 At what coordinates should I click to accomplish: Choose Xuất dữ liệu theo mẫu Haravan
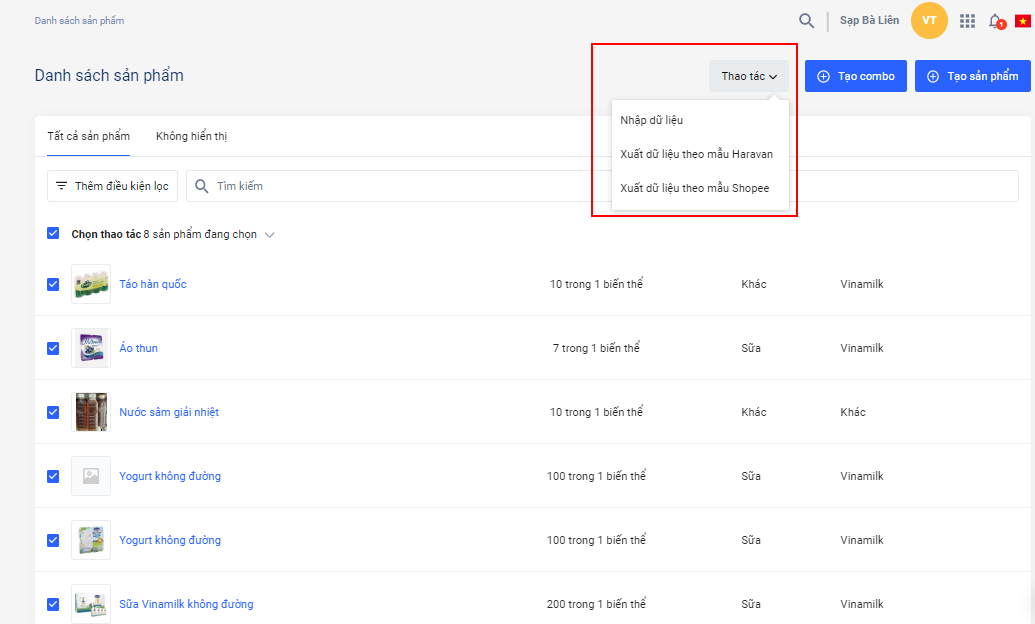[x=696, y=154]
